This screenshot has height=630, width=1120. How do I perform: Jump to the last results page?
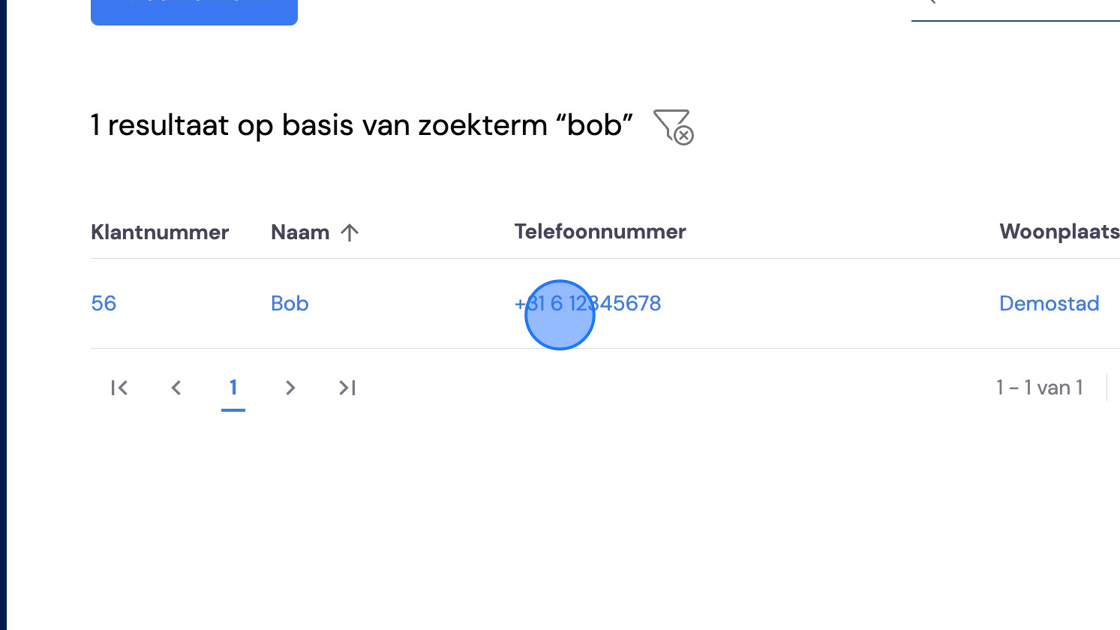[347, 388]
